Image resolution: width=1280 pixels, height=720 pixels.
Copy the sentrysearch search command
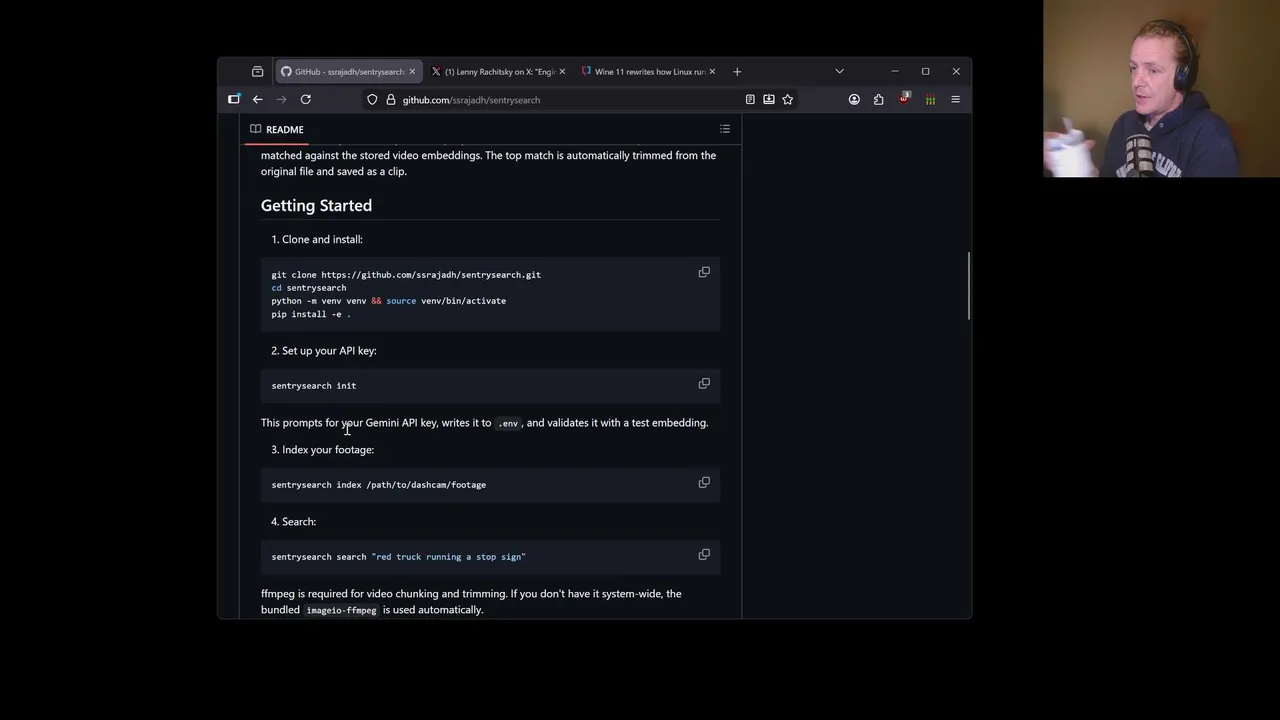click(704, 555)
